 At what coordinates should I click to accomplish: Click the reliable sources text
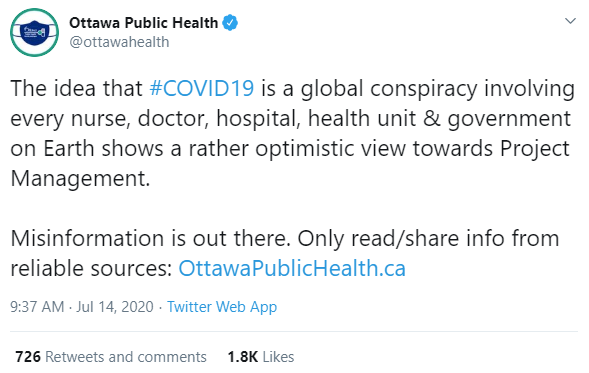pyautogui.click(x=91, y=268)
